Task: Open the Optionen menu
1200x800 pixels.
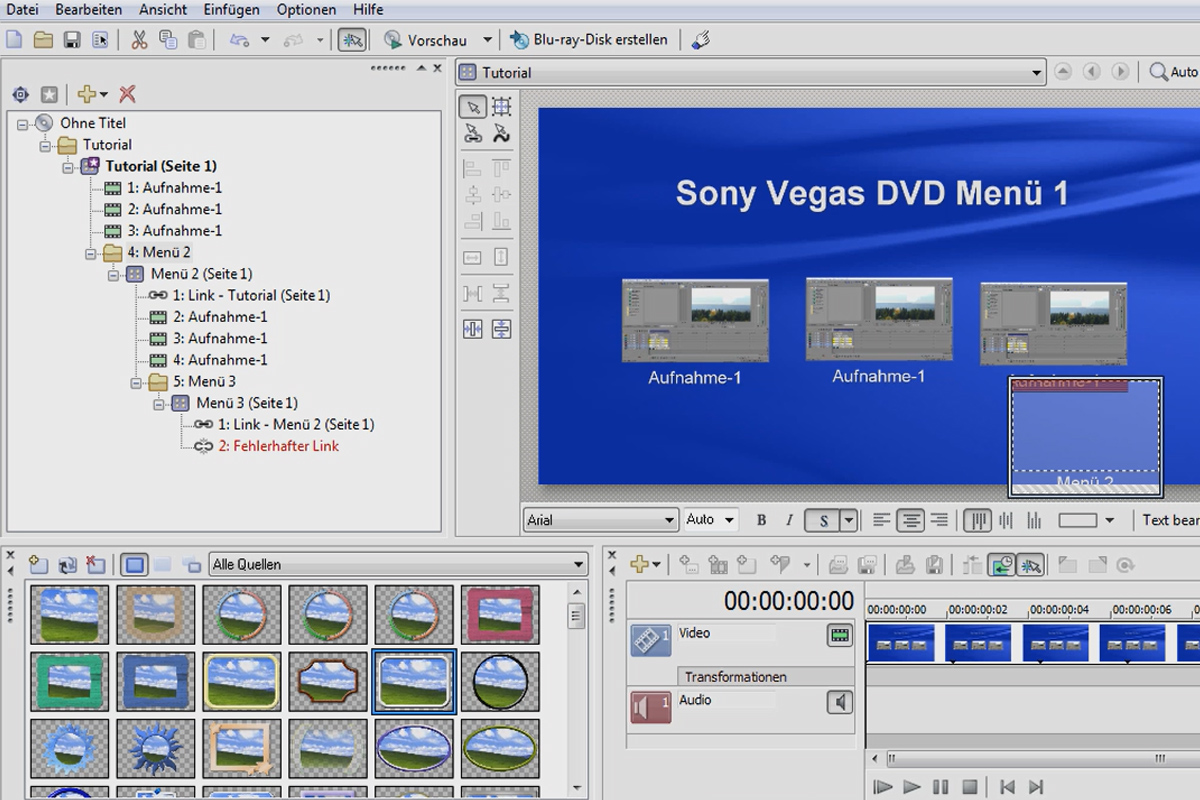Action: tap(306, 9)
